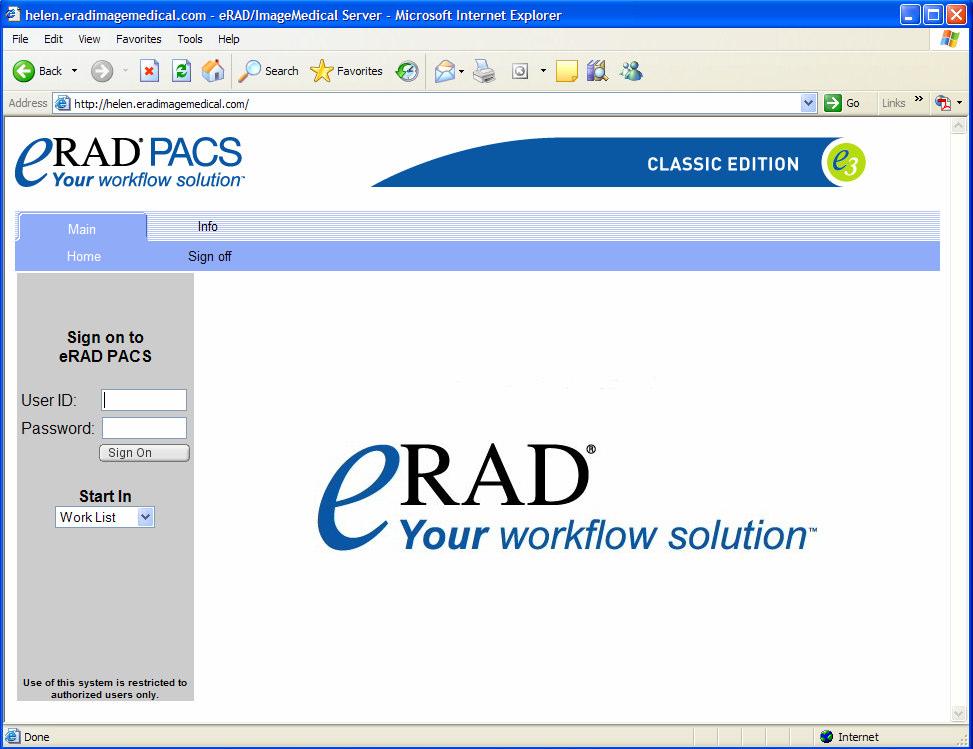The image size is (973, 749).
Task: Click the Stop loading icon
Action: (149, 71)
